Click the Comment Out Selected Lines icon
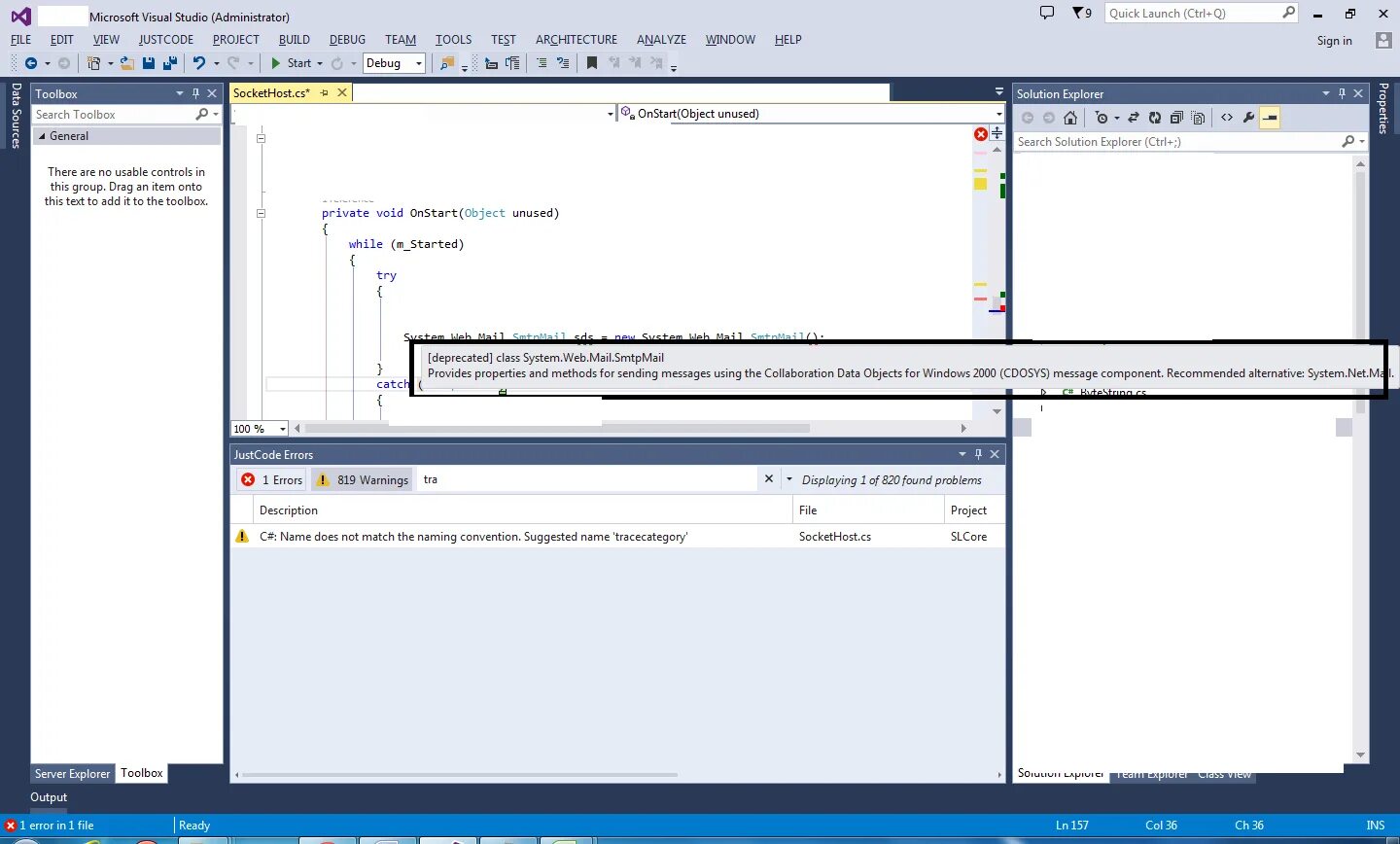Viewport: 1400px width, 844px height. point(542,63)
